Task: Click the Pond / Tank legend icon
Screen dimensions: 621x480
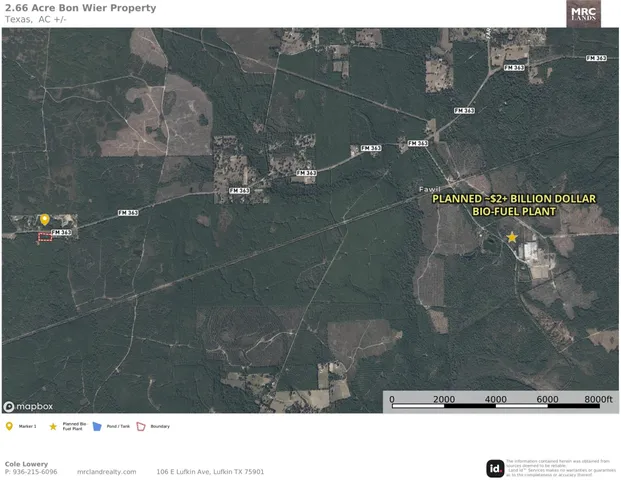Action: point(97,426)
